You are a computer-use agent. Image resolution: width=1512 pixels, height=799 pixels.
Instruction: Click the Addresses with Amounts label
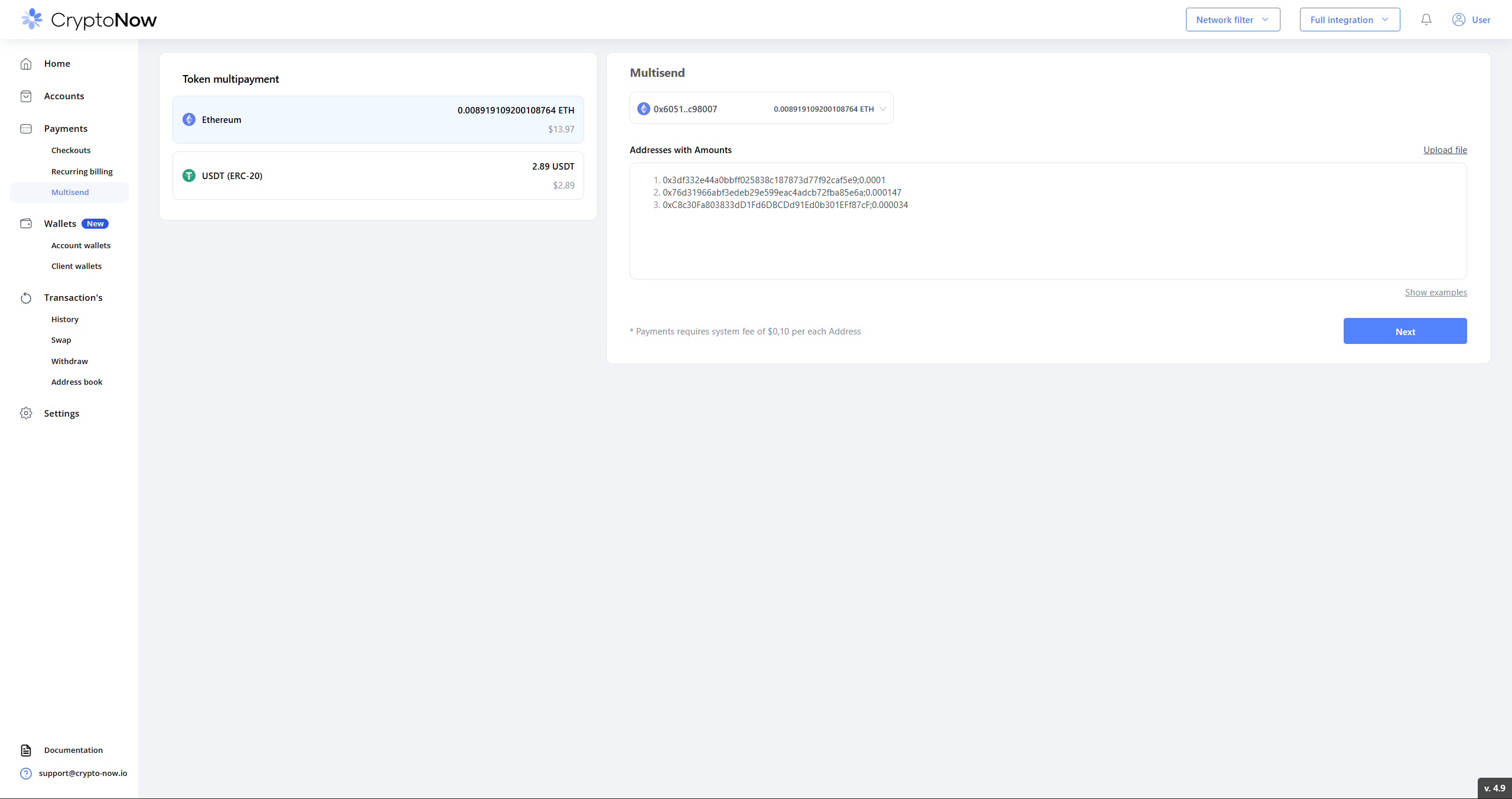[680, 150]
